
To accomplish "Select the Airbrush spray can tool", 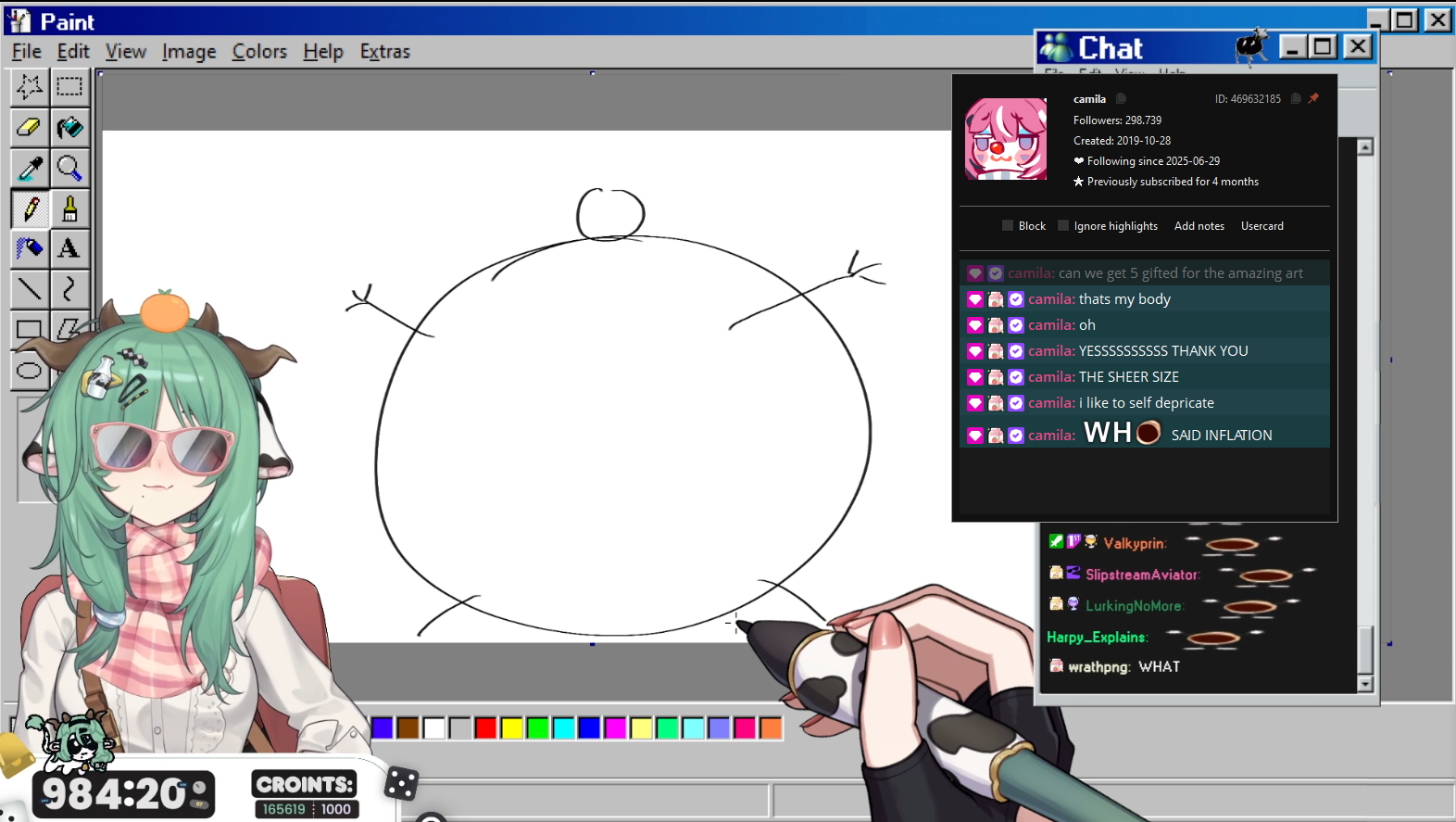I will 30,248.
